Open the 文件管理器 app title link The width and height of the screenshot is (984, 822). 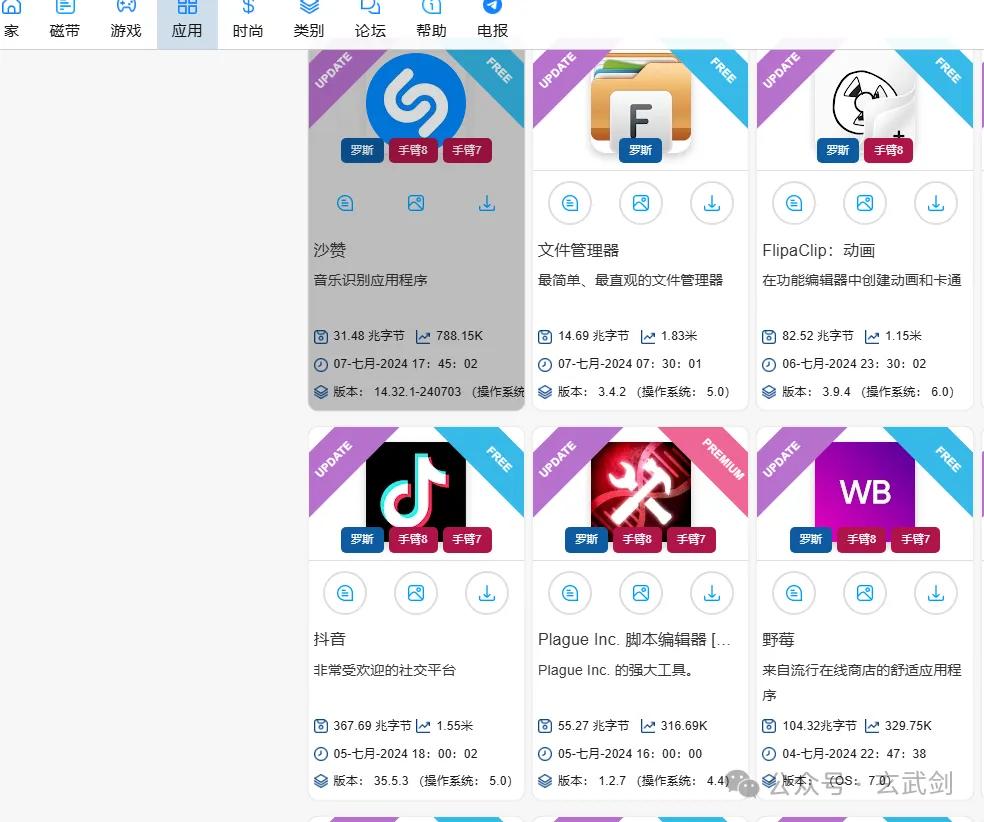click(x=579, y=250)
